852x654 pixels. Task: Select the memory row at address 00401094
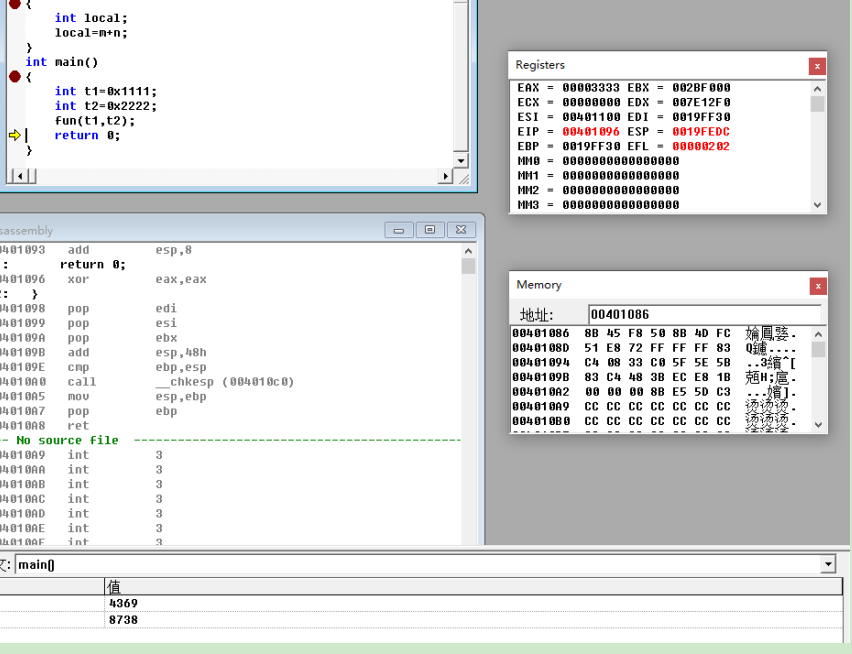[654, 363]
